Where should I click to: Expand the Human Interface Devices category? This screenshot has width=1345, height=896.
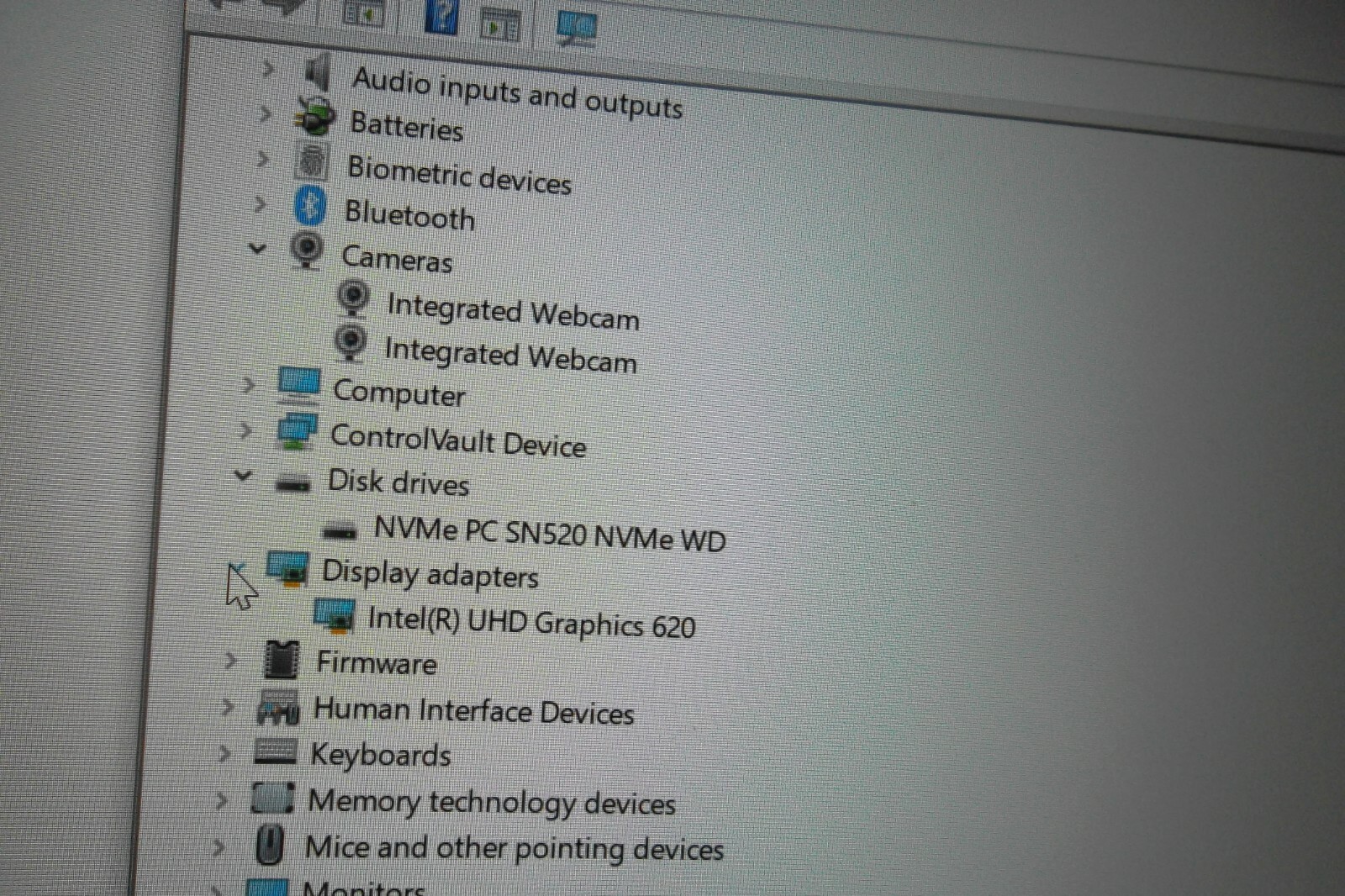[227, 707]
